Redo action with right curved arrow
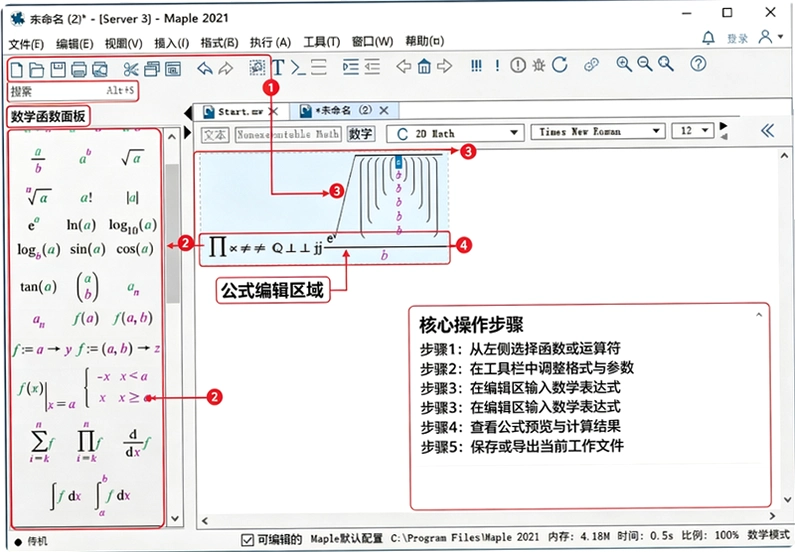The width and height of the screenshot is (795, 552). coord(226,68)
